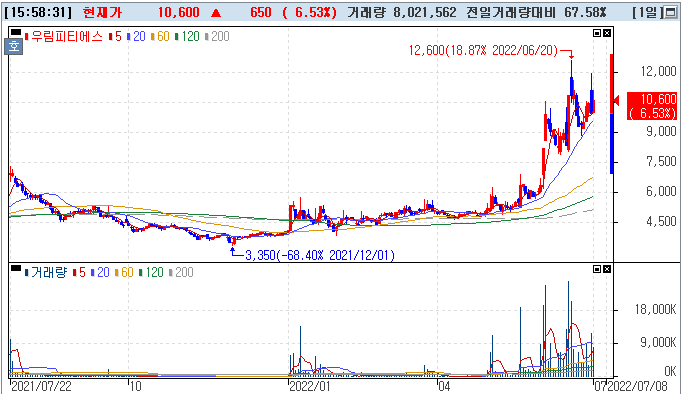Select the price 200-day moving average legend
Viewport: 682px width, 394px height.
(x=217, y=37)
